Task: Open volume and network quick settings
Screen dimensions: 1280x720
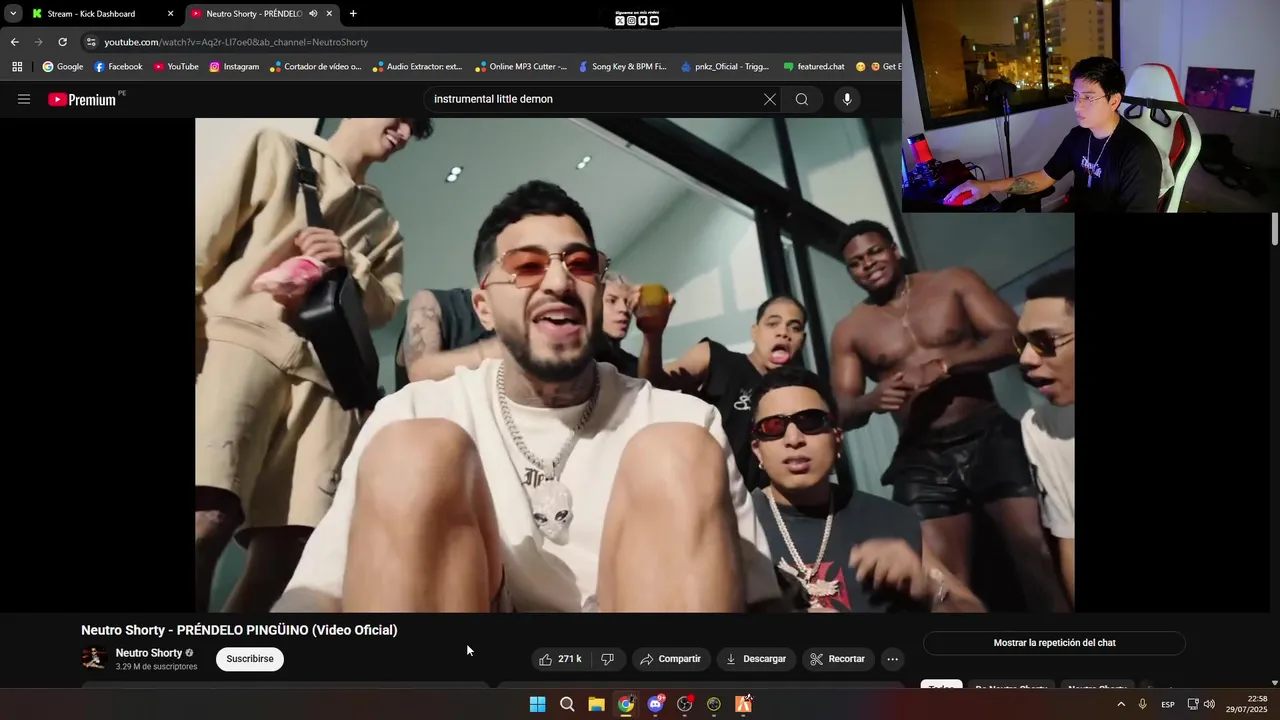Action: tap(1201, 704)
